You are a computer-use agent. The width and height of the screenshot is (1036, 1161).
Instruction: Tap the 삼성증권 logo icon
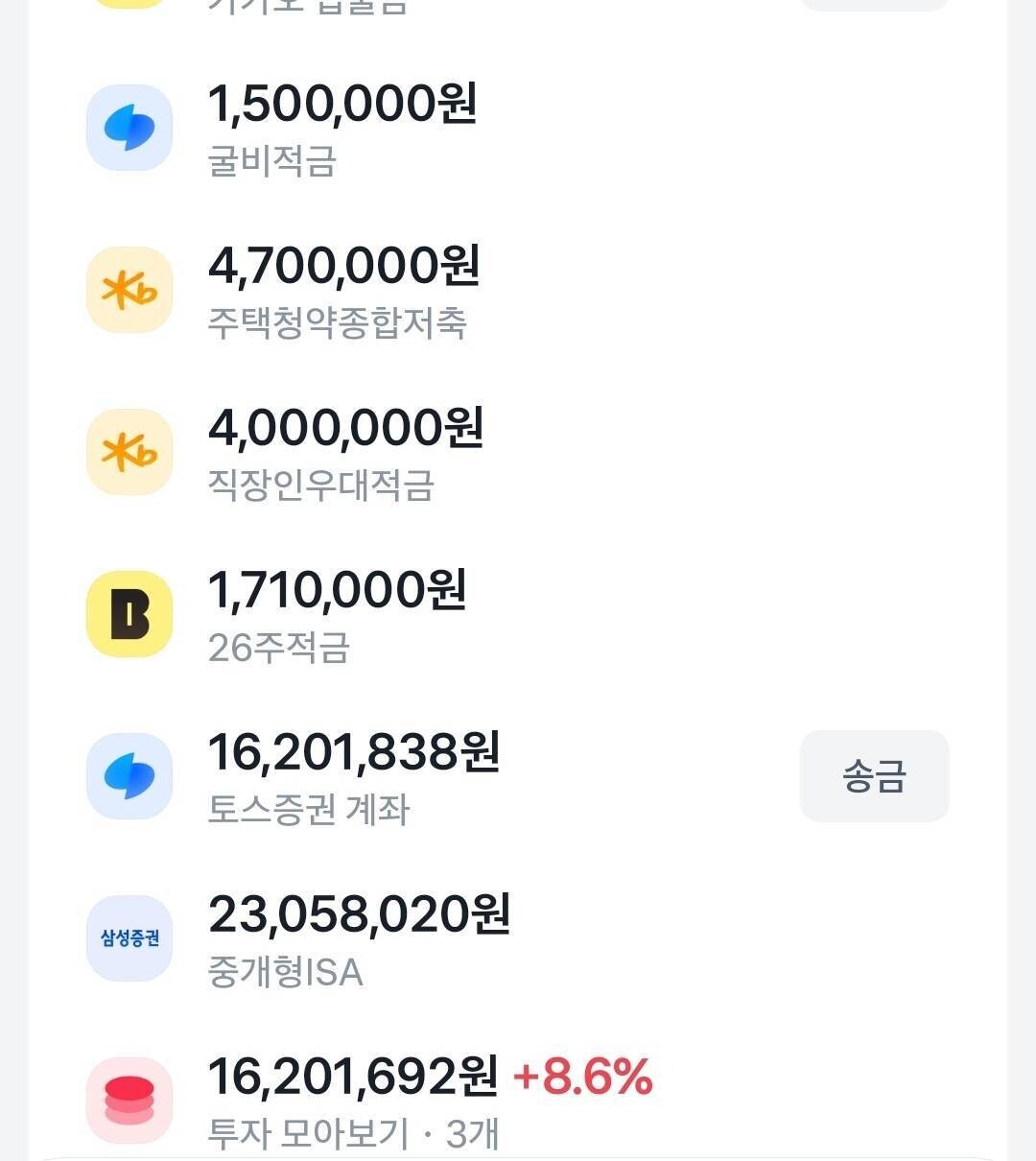(129, 938)
